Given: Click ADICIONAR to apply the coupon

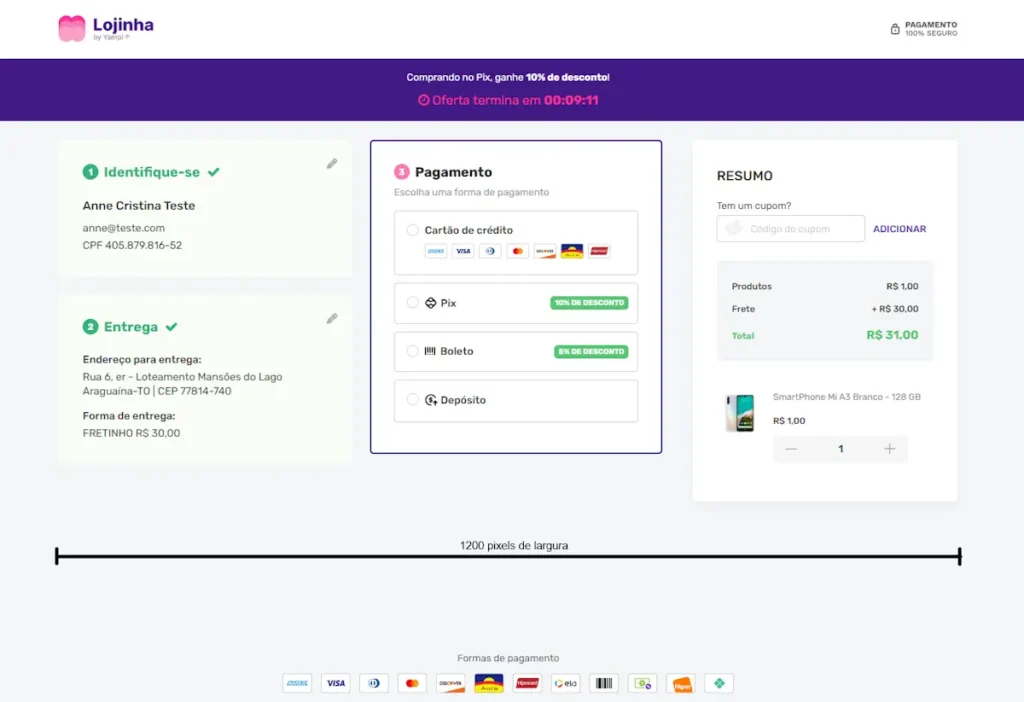Looking at the screenshot, I should [899, 229].
